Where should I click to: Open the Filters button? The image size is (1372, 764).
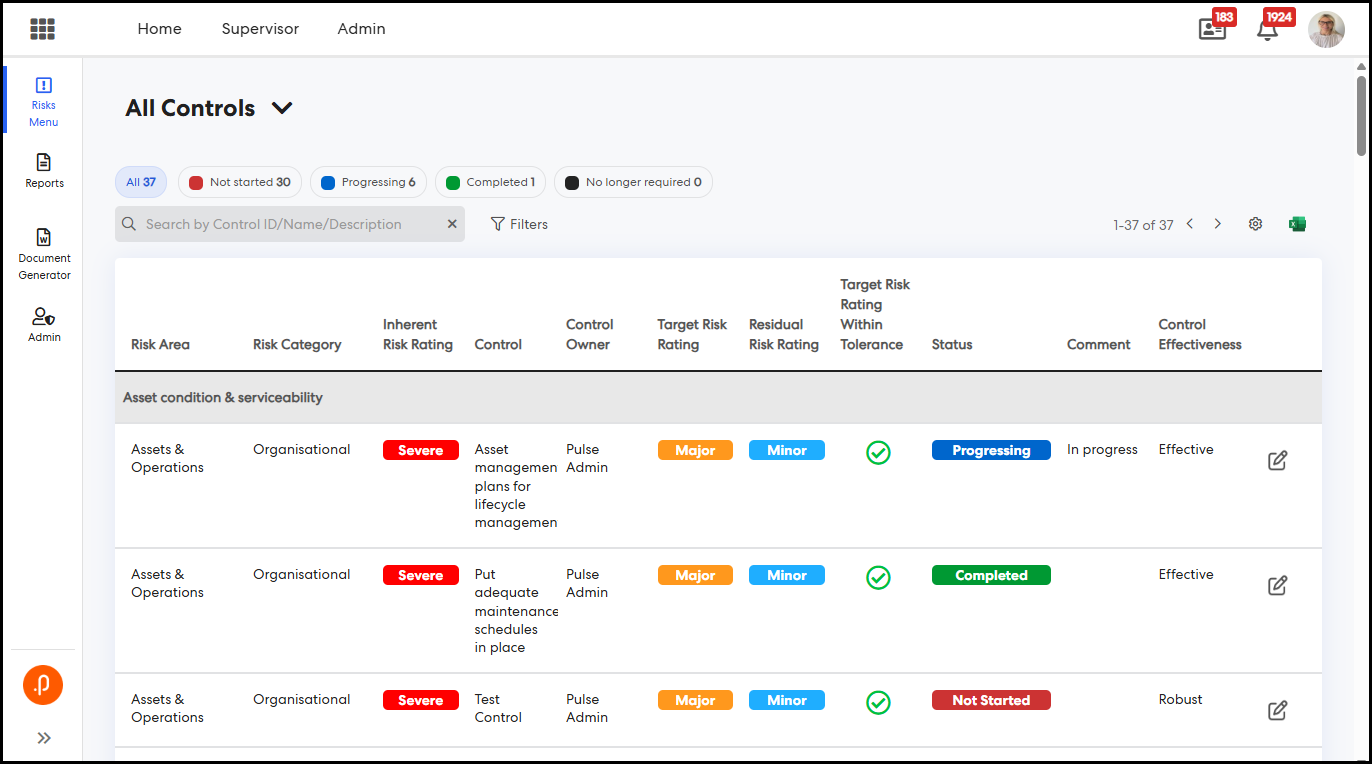(x=519, y=224)
